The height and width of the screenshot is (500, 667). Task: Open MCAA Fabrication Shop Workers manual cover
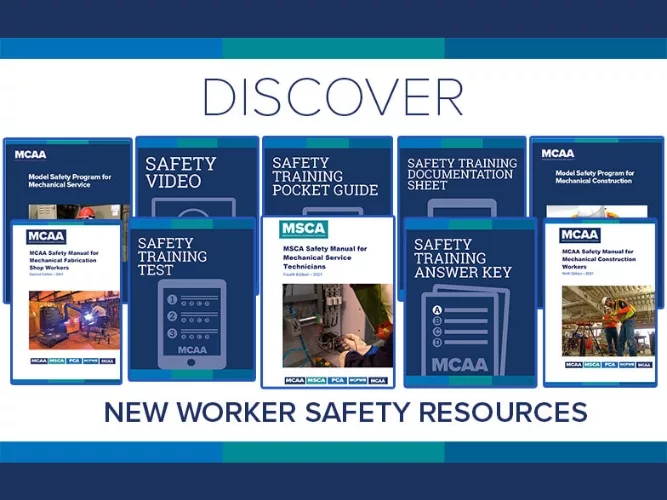66,302
